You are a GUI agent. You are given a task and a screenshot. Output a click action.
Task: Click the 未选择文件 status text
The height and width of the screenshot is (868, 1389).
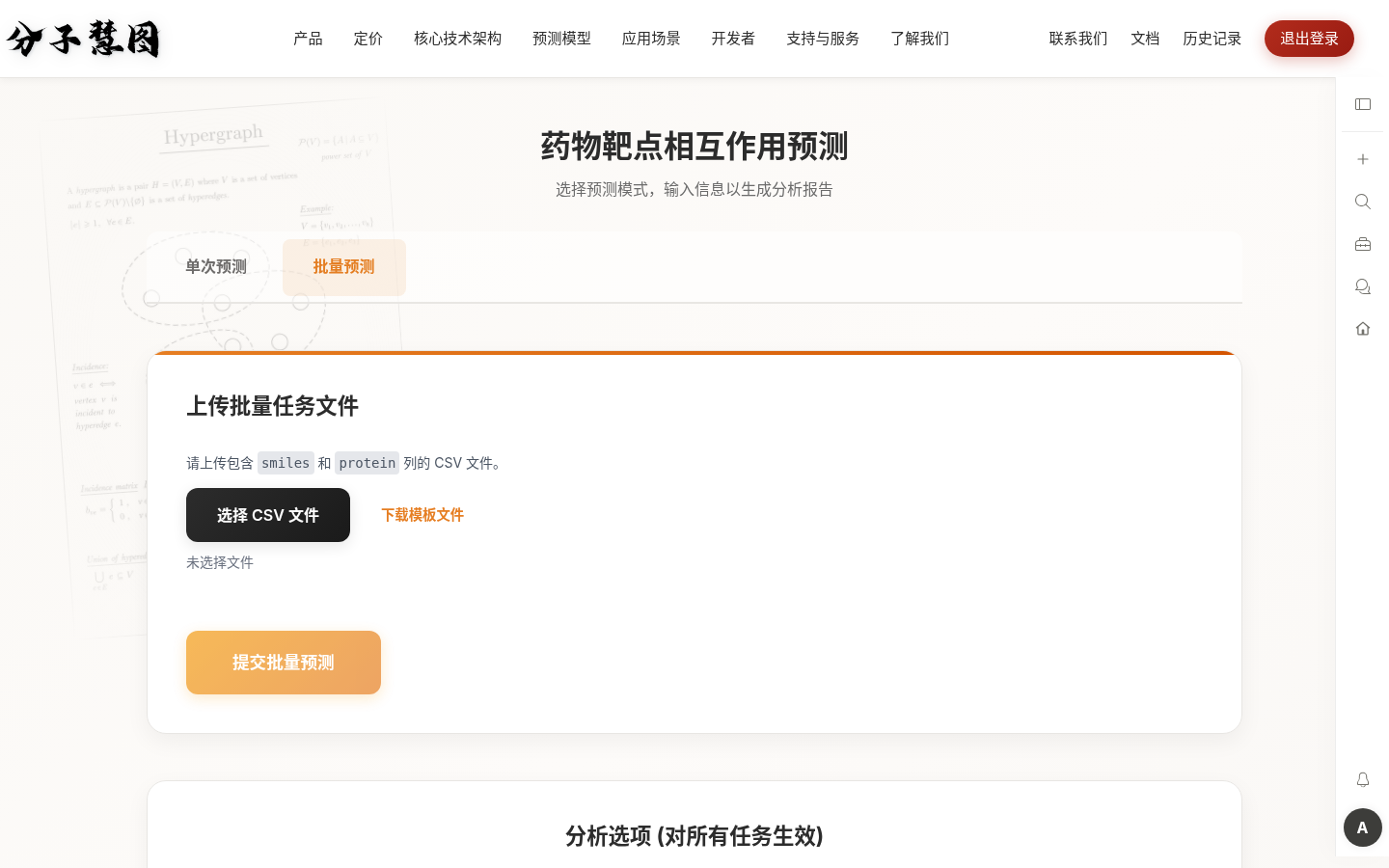point(220,562)
